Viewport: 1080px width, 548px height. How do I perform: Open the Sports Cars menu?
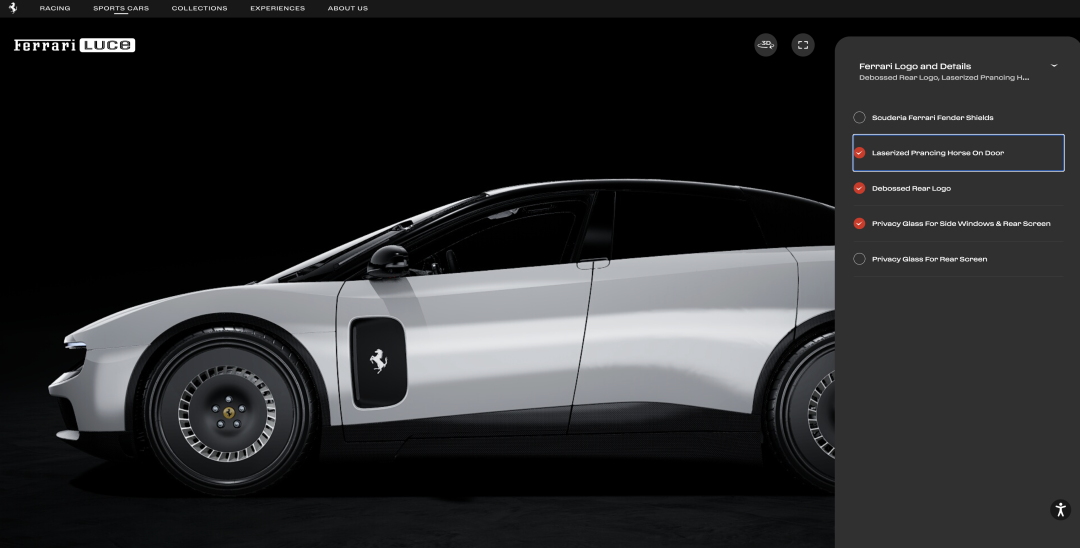coord(121,8)
